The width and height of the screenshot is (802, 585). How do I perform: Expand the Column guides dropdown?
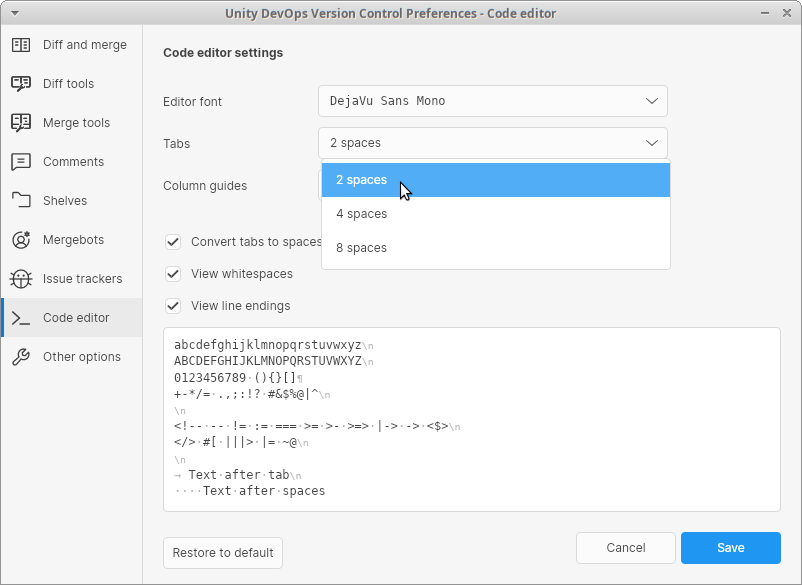pos(492,185)
